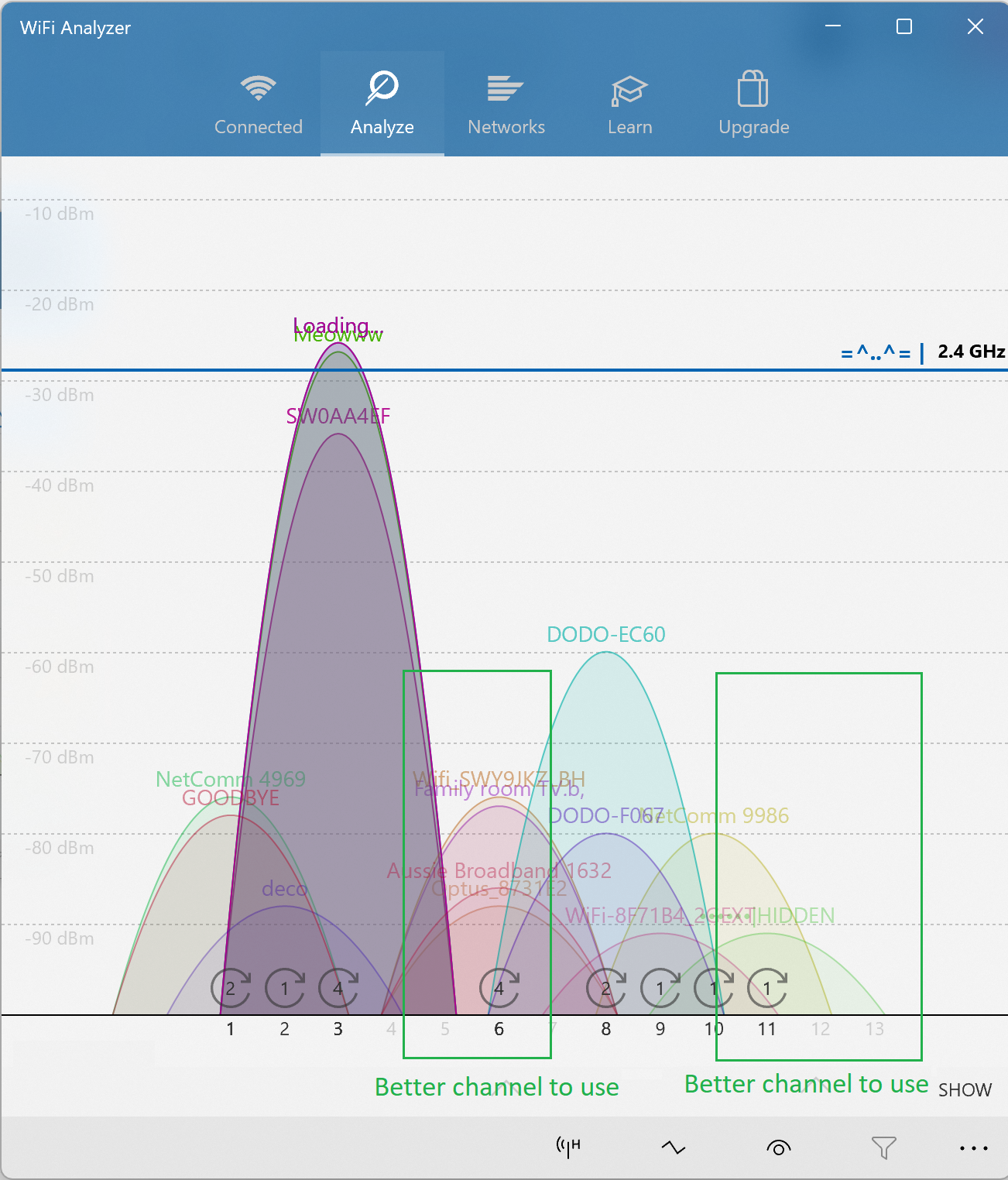Select the WiFi-8F71B4_2G-EXT label
The image size is (1008, 1180).
click(660, 915)
